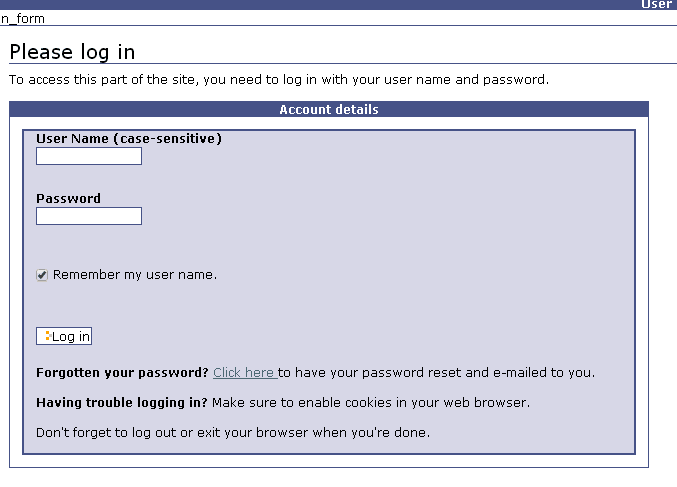
Task: Click the User Name (case-sensitive) label
Action: pos(129,139)
